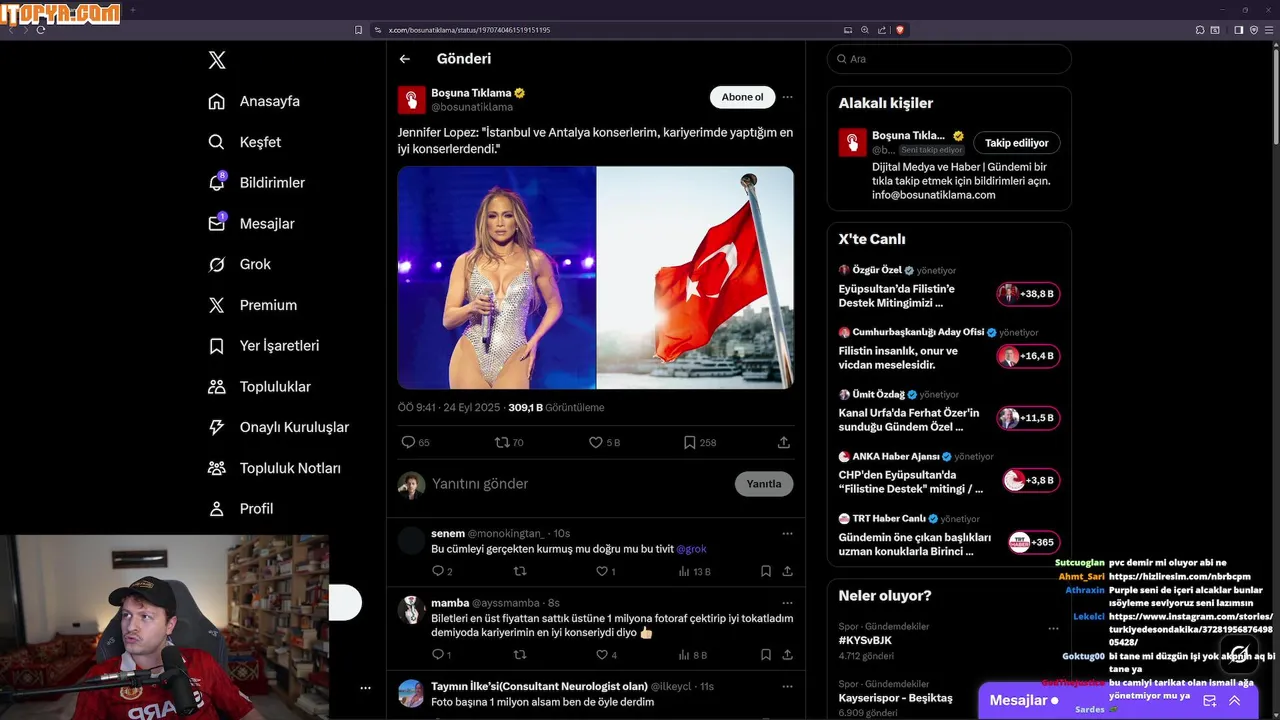Image resolution: width=1280 pixels, height=720 pixels.
Task: Click @grok mention in senem's reply
Action: 691,549
